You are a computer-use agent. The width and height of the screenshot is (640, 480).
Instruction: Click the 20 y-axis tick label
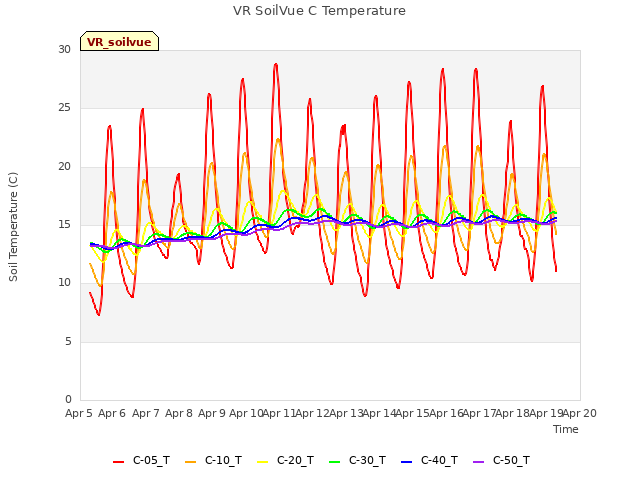pyautogui.click(x=64, y=166)
